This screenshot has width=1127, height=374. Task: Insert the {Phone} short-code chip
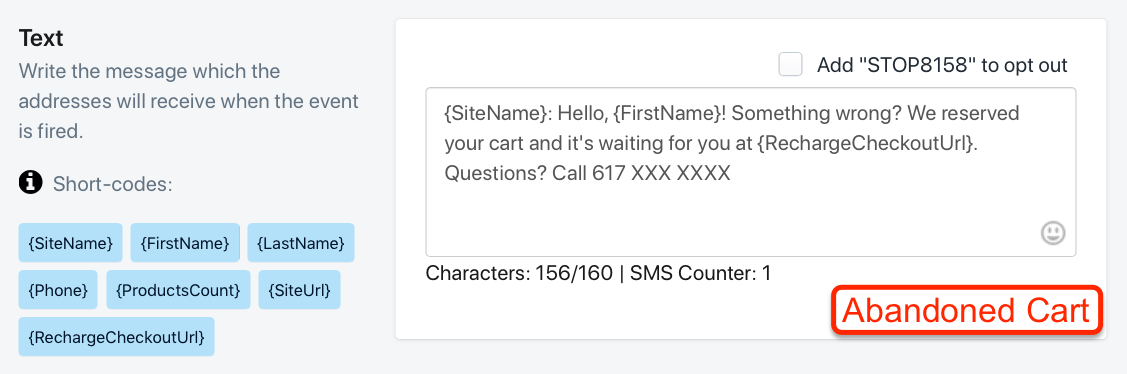tap(58, 290)
